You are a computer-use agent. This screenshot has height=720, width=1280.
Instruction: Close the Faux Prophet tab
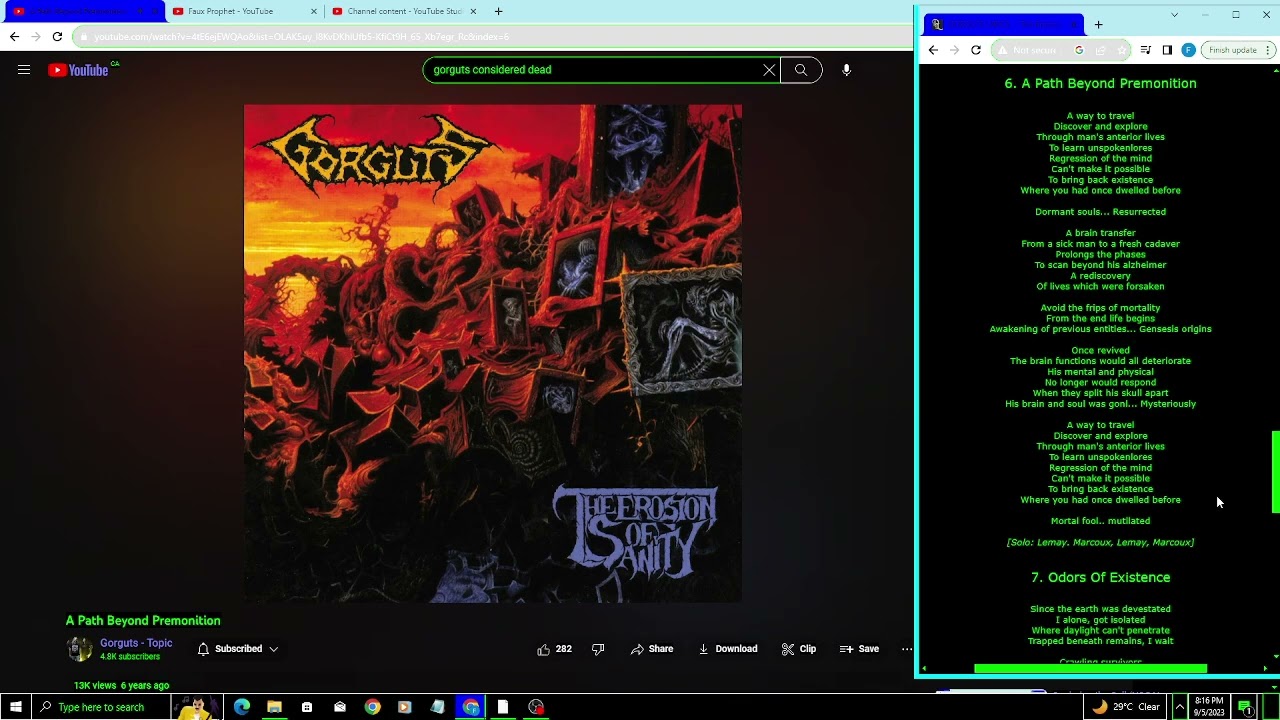pos(314,11)
